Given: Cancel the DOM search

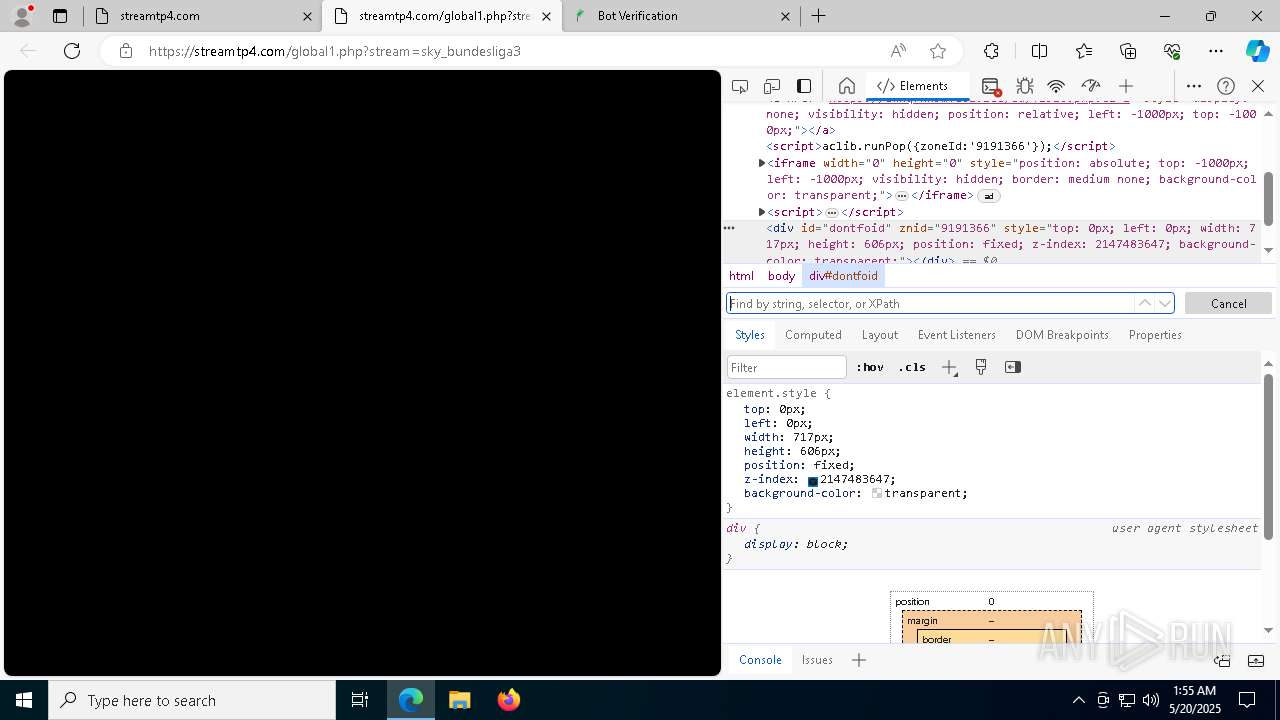Looking at the screenshot, I should point(1228,303).
